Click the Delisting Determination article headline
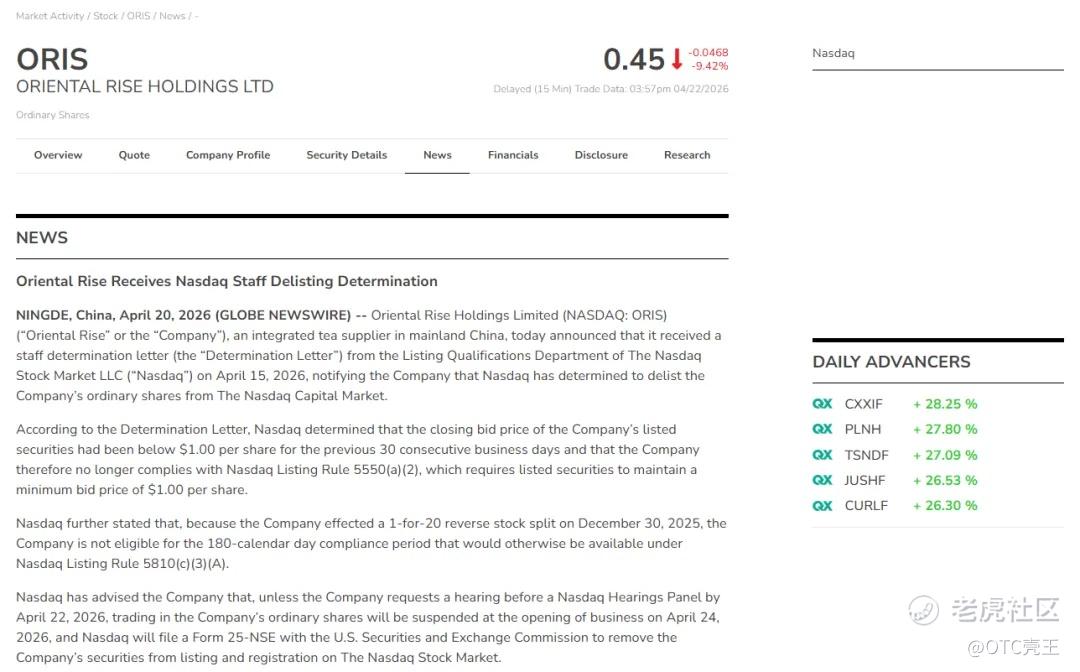The image size is (1080, 672). [227, 281]
